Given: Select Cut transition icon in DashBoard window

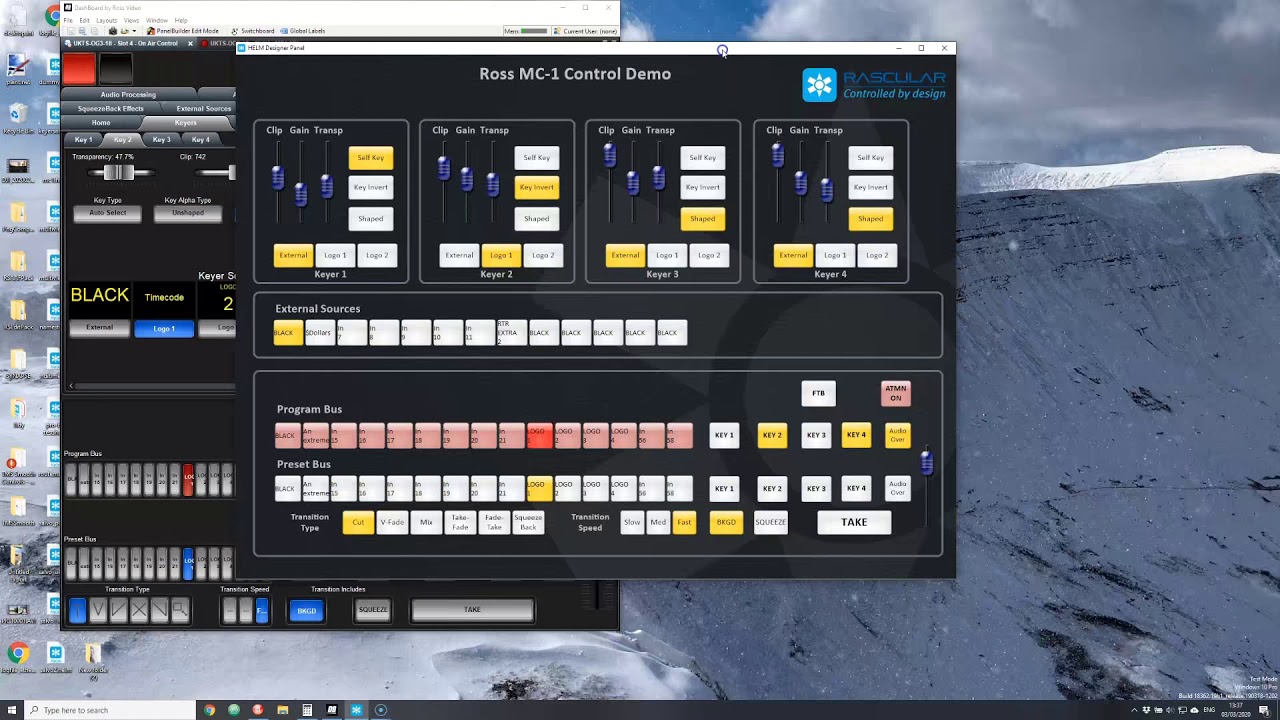Looking at the screenshot, I should [77, 609].
